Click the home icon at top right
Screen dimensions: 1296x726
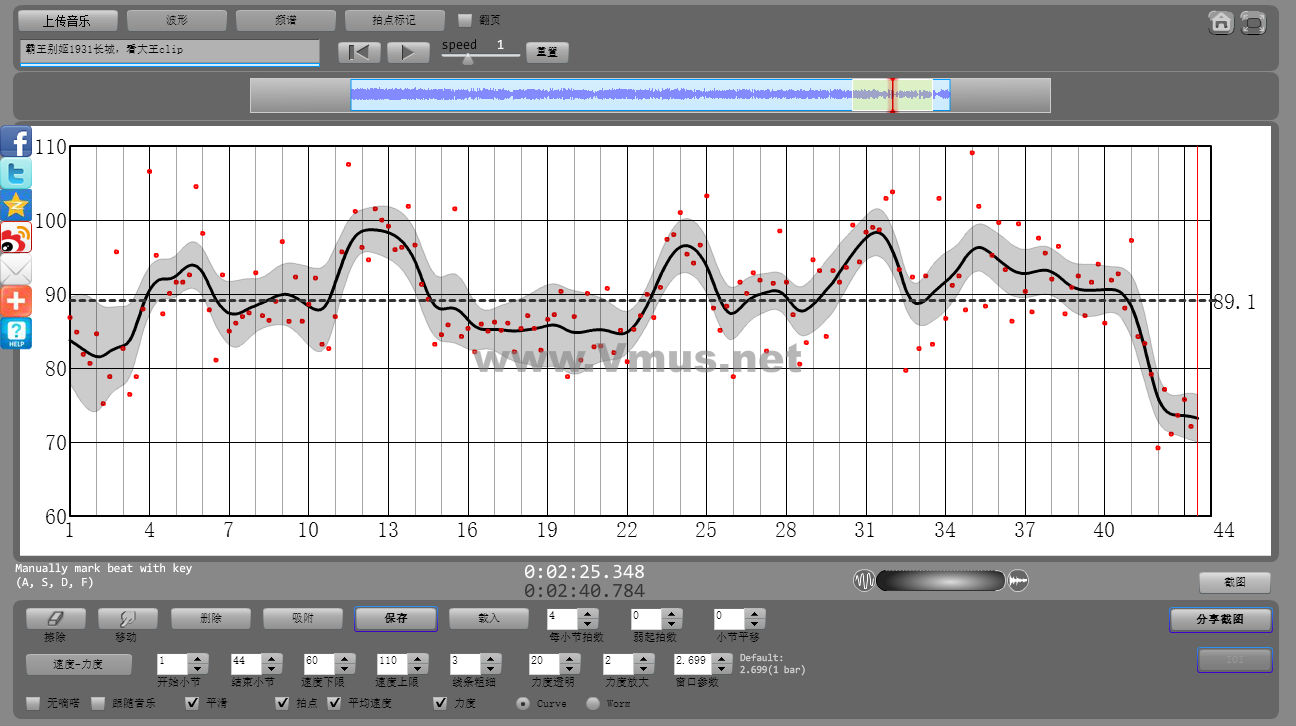(x=1220, y=23)
